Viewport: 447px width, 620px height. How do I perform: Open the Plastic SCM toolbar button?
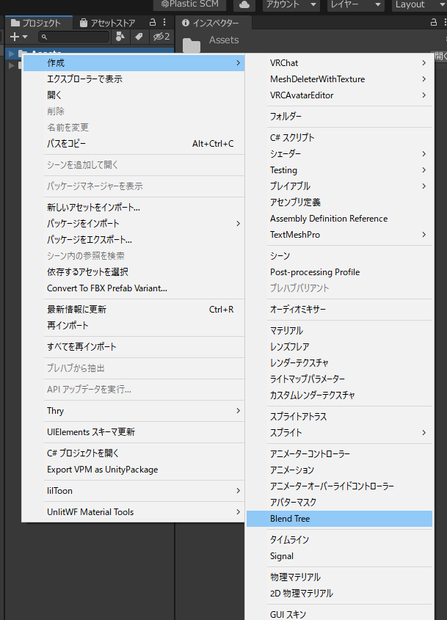coord(189,5)
